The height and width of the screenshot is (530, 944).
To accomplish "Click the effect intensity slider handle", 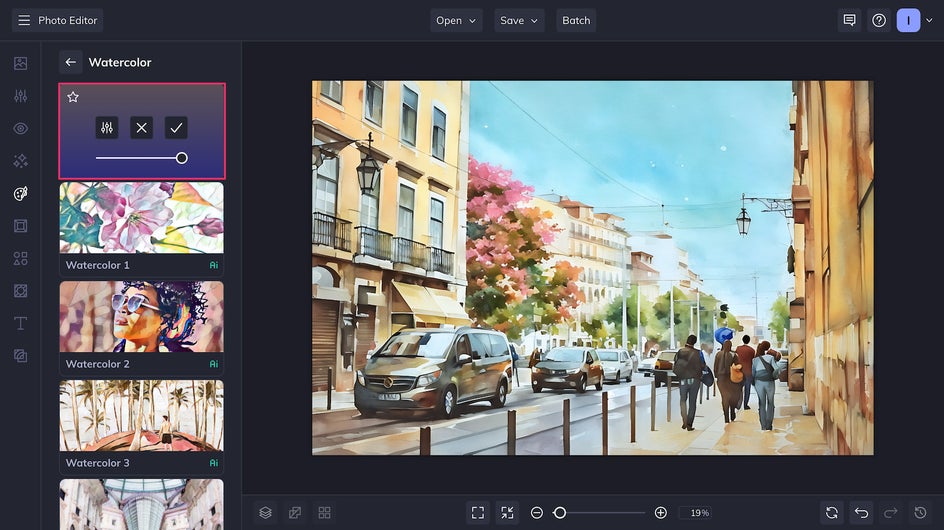I will pyautogui.click(x=182, y=158).
